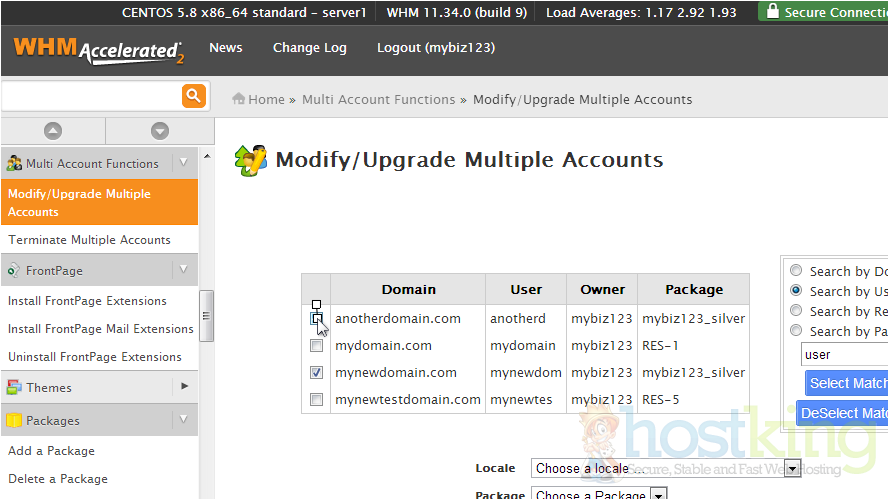Select the first Search by radio option
The width and height of the screenshot is (889, 500).
(796, 271)
